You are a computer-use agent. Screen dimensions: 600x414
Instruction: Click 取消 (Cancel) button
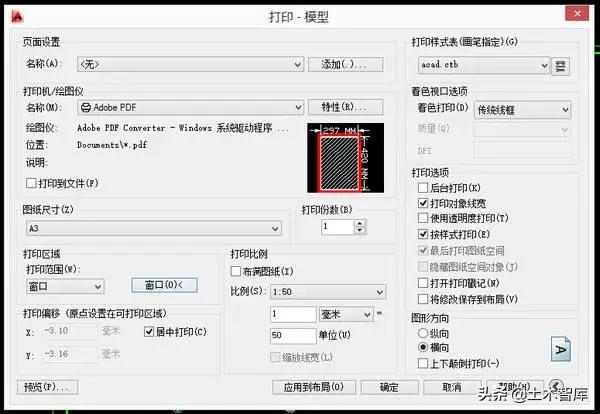452,387
